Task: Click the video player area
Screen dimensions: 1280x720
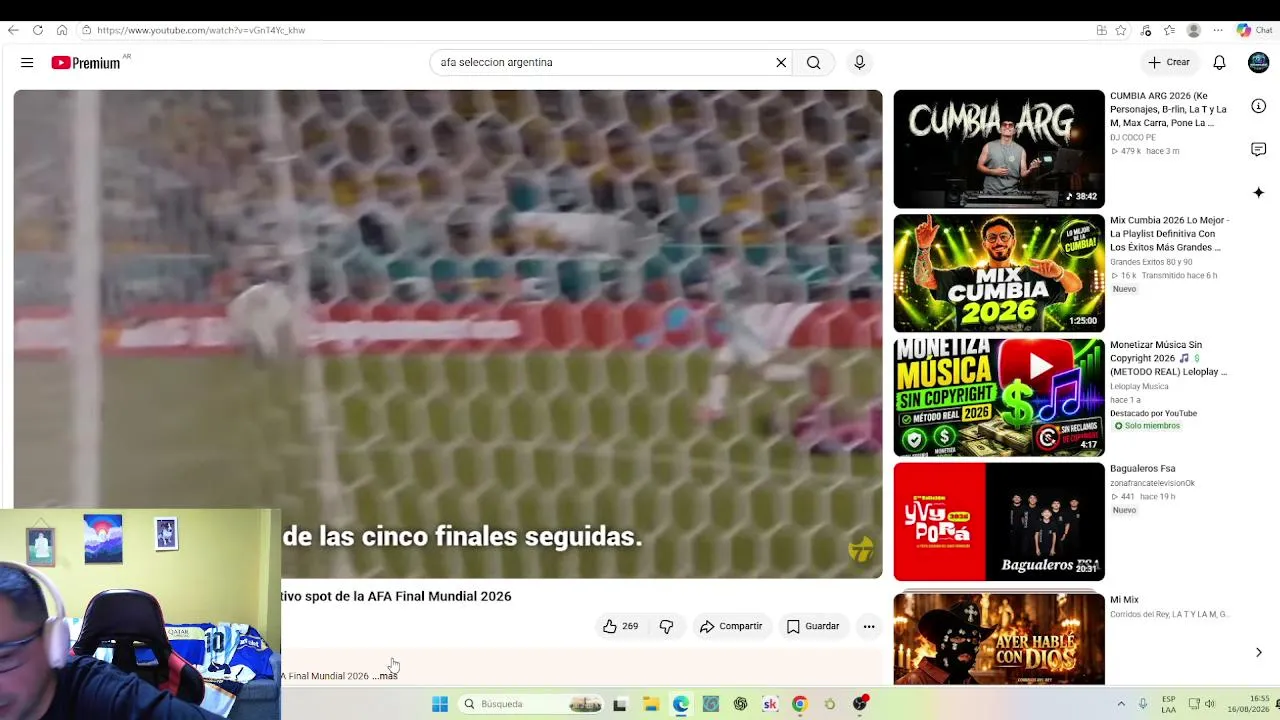Action: pyautogui.click(x=448, y=334)
